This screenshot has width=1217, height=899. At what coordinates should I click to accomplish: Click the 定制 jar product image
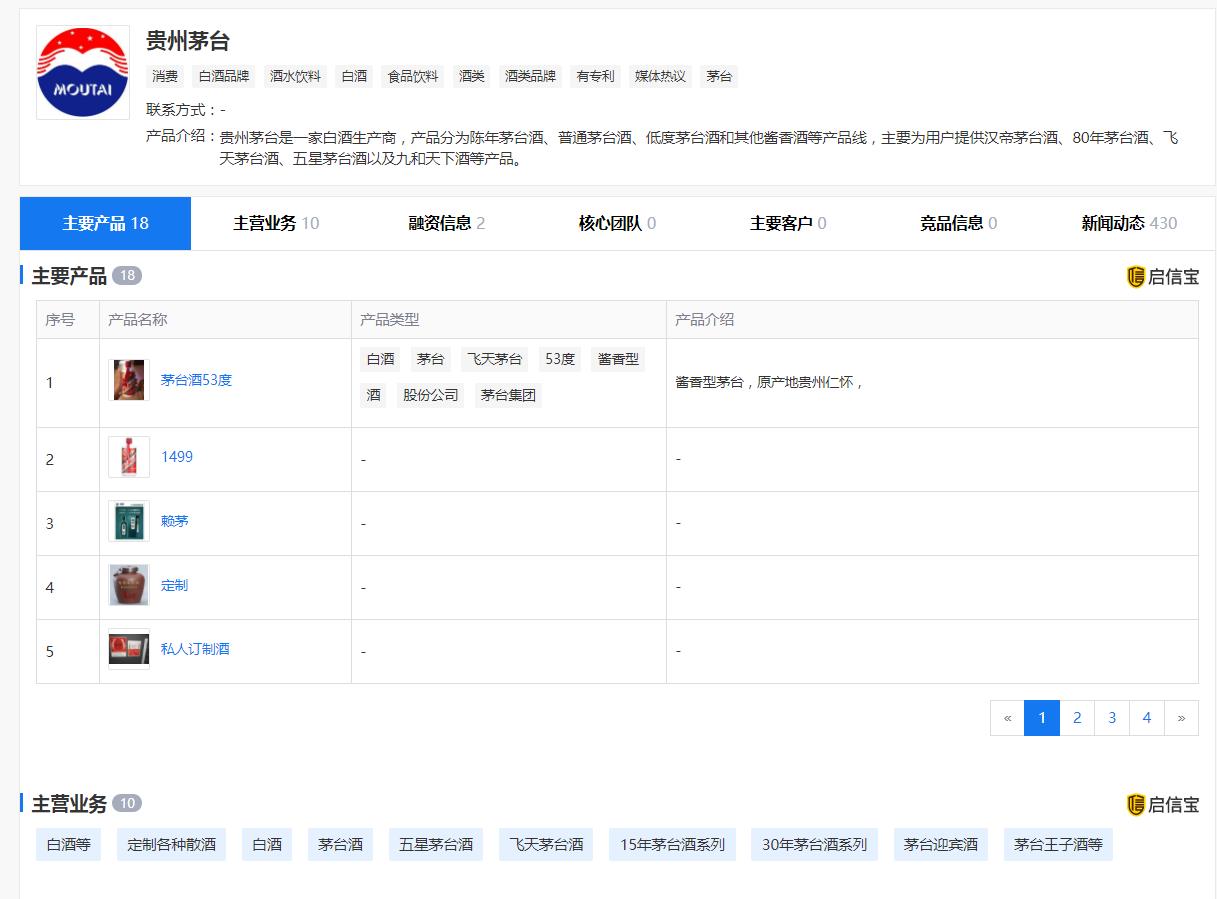pos(129,585)
